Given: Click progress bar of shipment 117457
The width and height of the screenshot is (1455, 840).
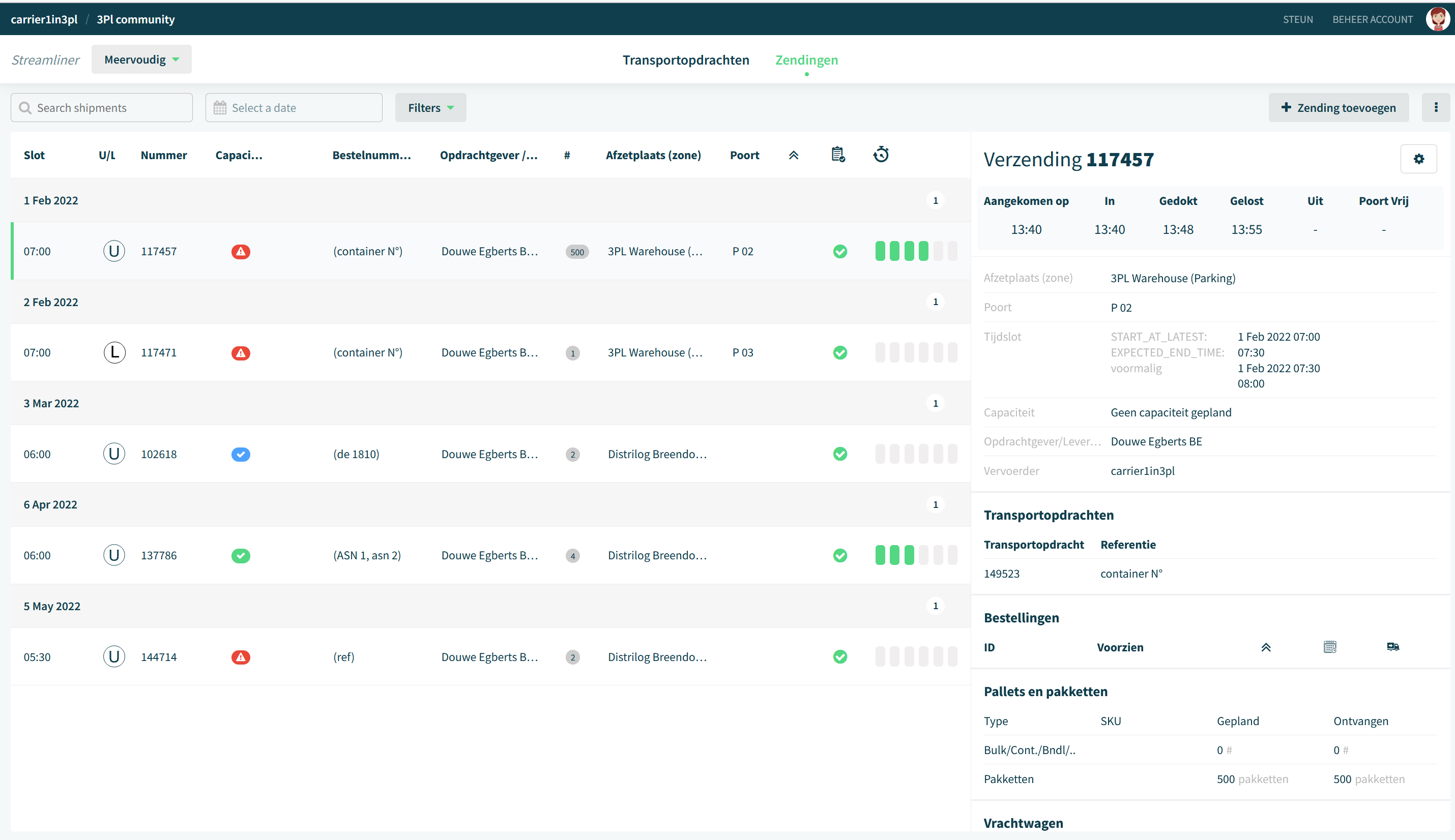Looking at the screenshot, I should (916, 252).
